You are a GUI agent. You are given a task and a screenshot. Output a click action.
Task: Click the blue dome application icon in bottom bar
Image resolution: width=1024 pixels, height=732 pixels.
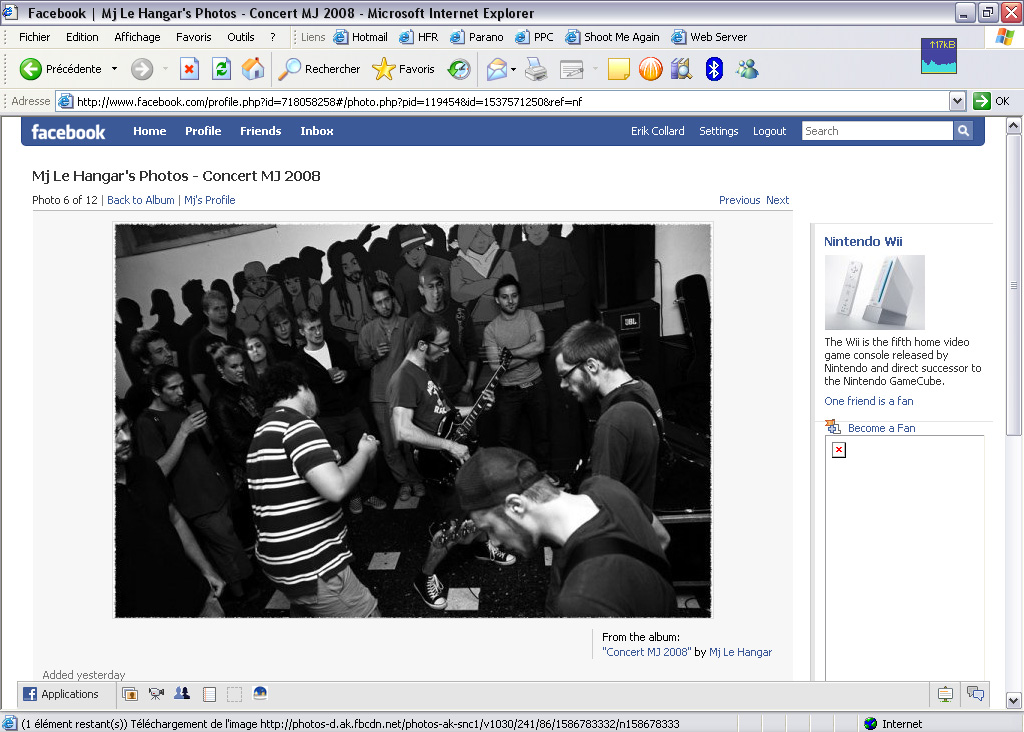click(x=260, y=693)
